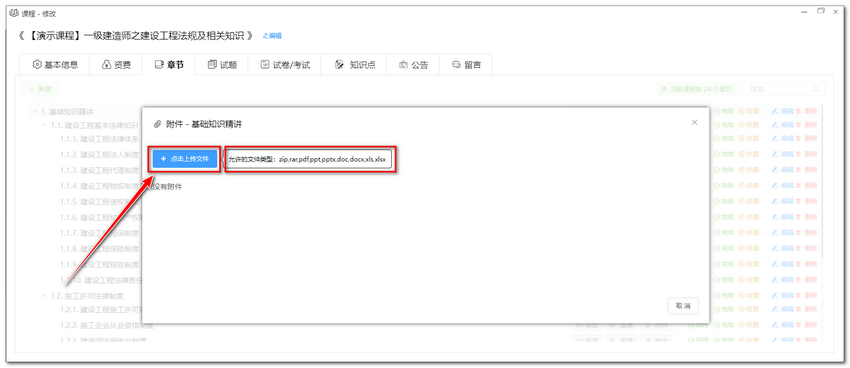
Task: Switch to the 资费 tab
Action: [116, 64]
